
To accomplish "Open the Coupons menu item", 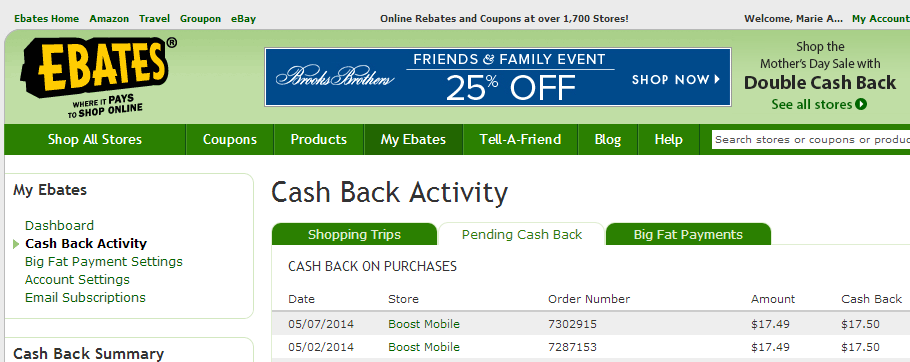I will click(x=230, y=140).
